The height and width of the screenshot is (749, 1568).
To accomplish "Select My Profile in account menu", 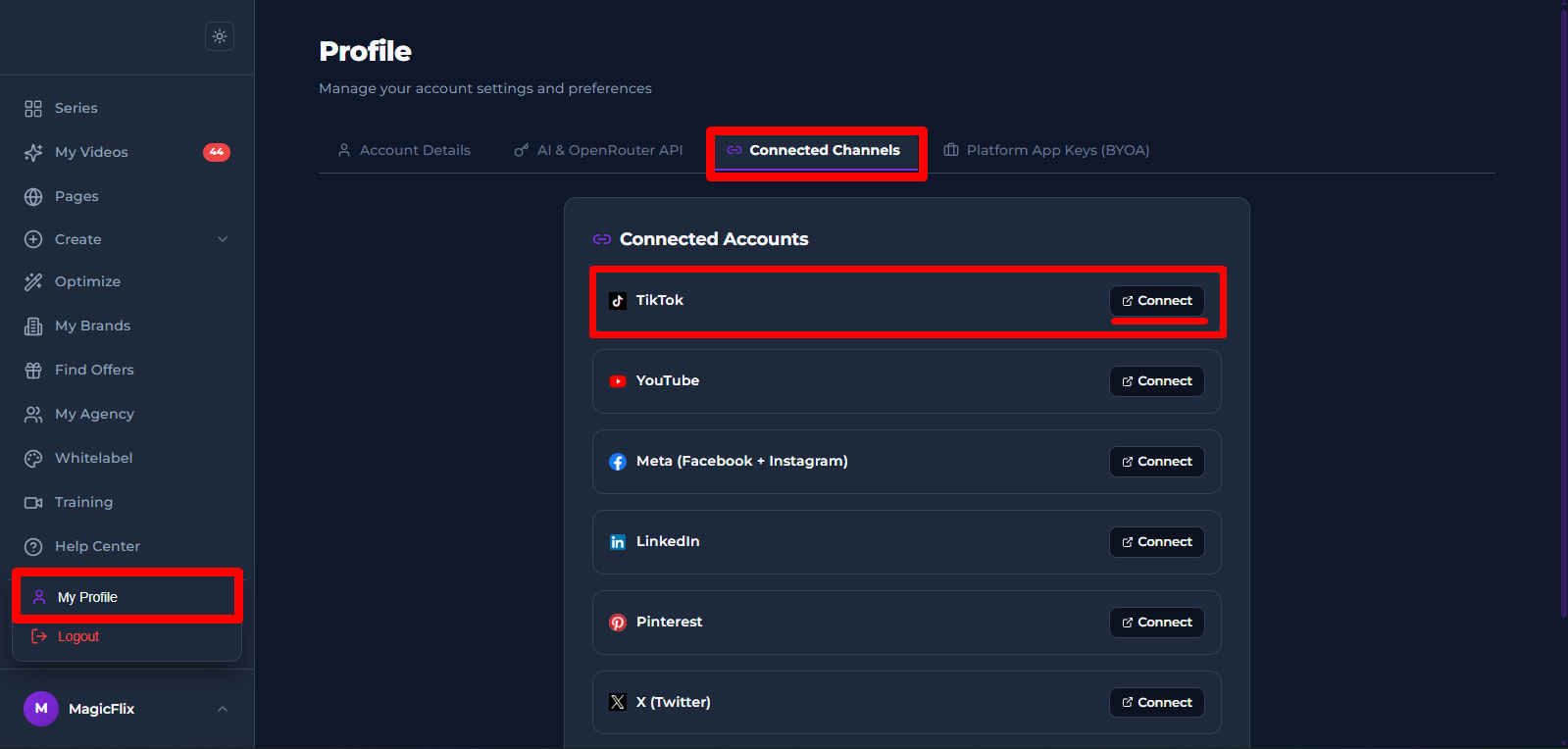I will (127, 597).
